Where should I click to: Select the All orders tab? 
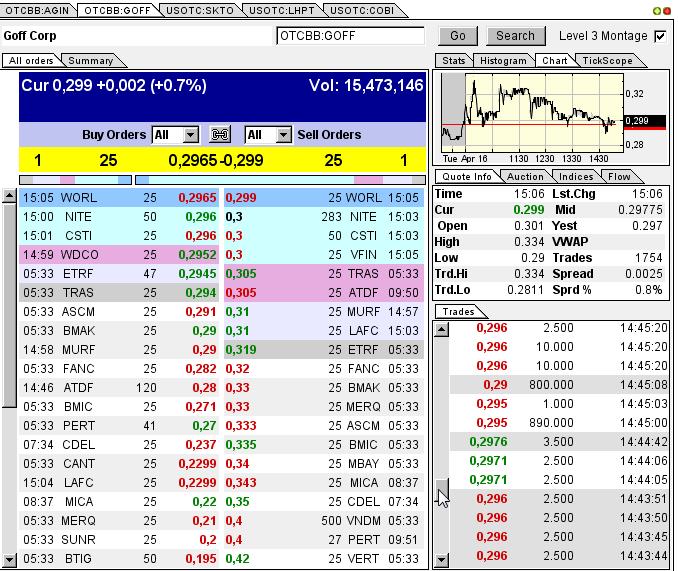31,61
